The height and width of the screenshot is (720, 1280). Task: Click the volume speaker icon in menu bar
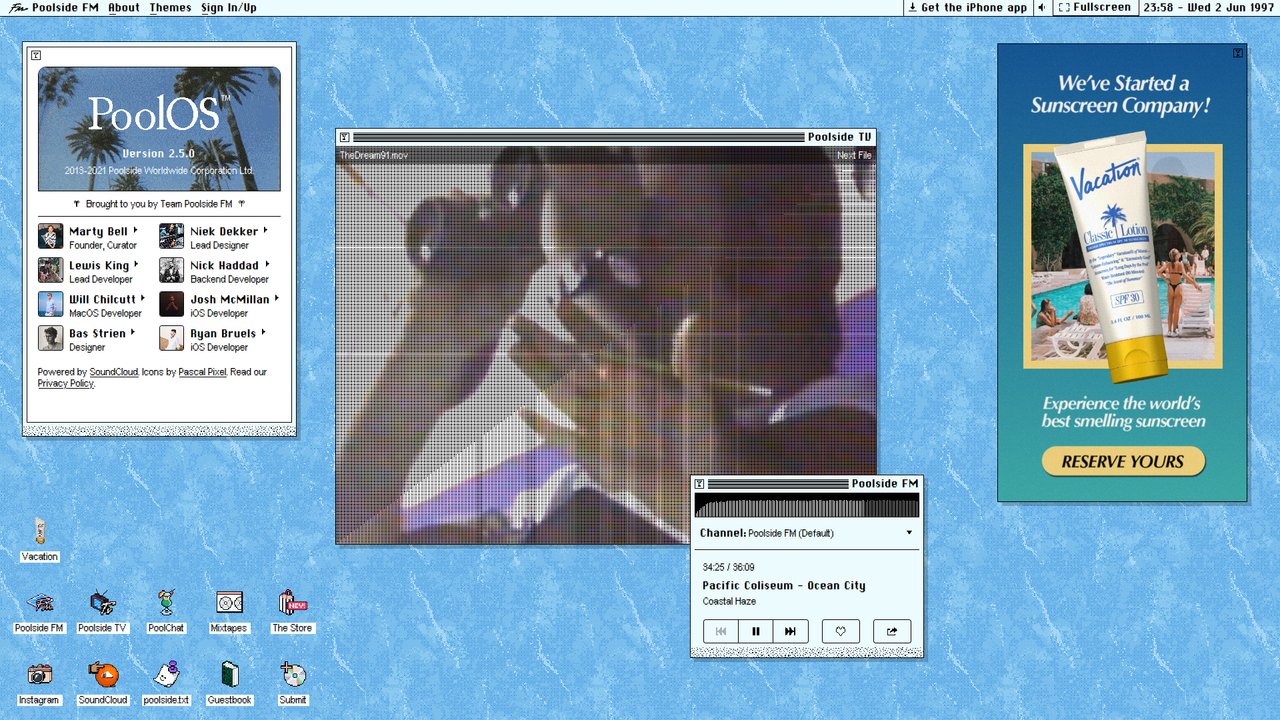tap(1042, 7)
